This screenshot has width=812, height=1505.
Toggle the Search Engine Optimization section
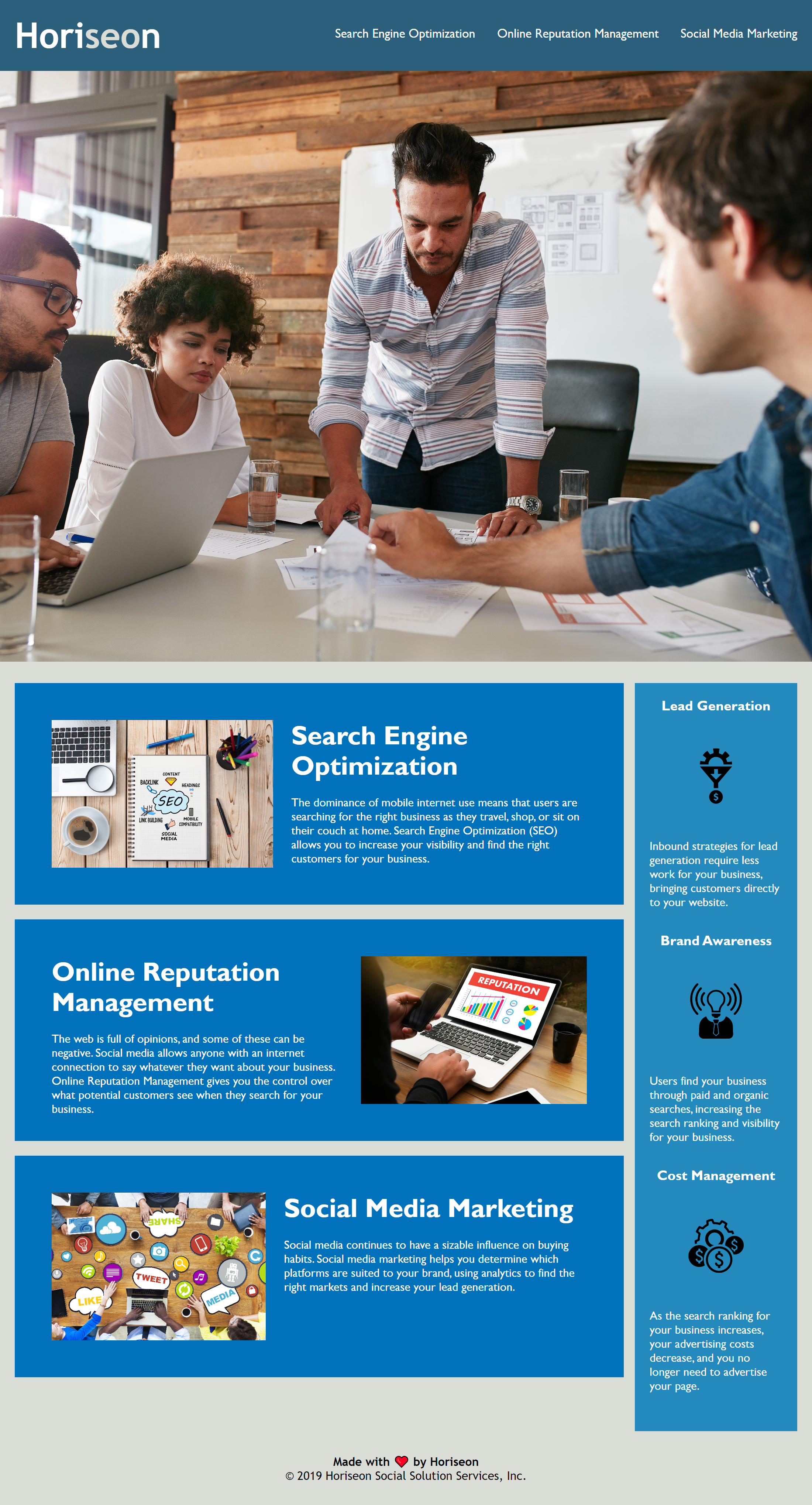pyautogui.click(x=405, y=34)
